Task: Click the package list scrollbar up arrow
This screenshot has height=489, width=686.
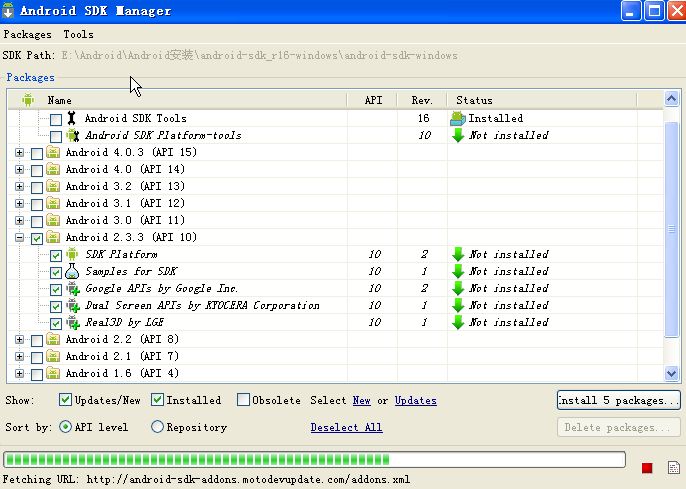Action: tap(672, 99)
